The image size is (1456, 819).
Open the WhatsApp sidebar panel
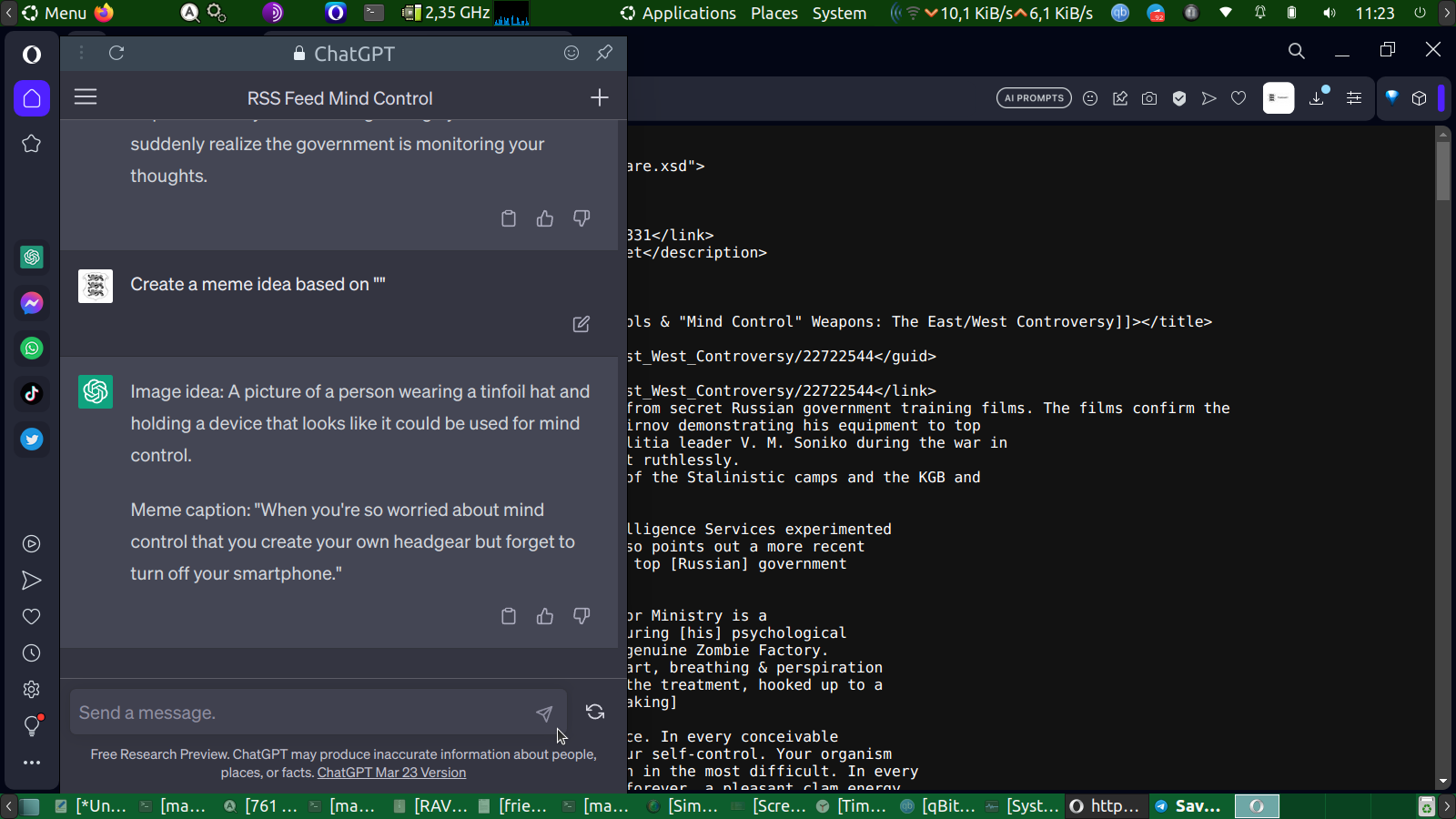pos(32,349)
